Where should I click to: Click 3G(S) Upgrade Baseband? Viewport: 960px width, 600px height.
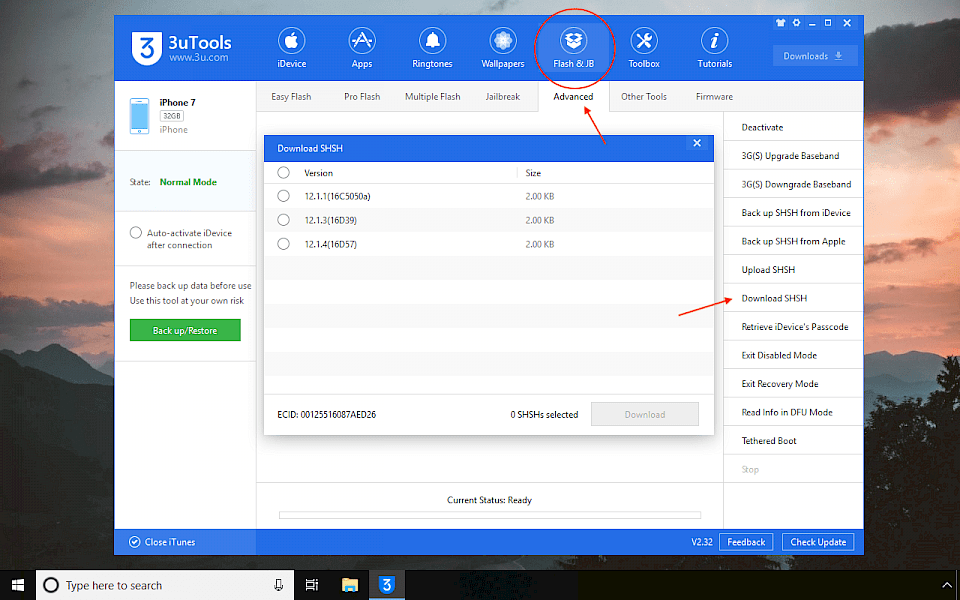point(793,156)
